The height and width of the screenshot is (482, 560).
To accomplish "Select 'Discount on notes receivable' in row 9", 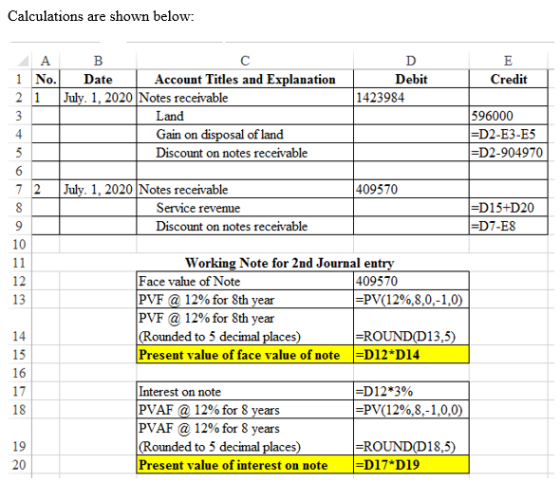I will (245, 226).
